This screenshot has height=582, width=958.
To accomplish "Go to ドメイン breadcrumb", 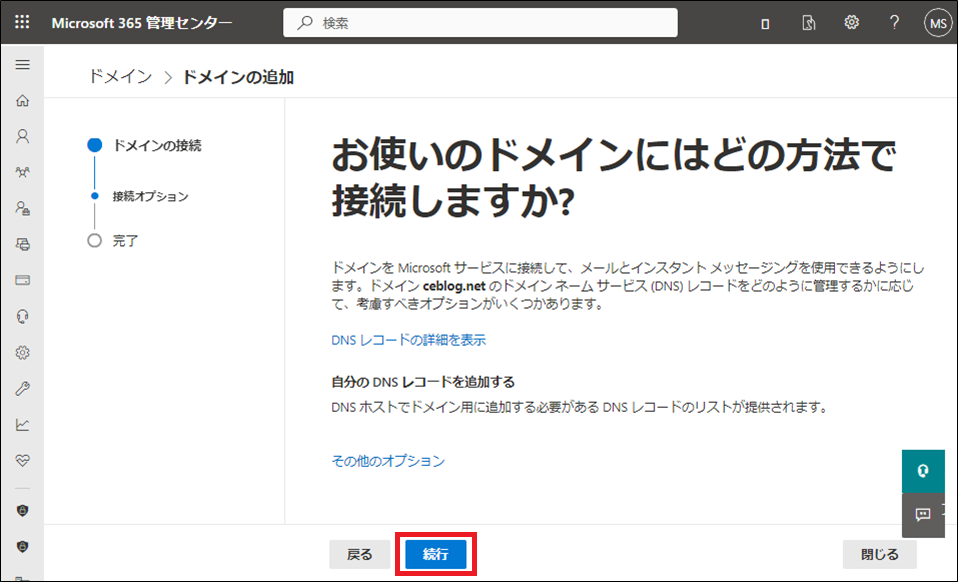I will coord(120,77).
